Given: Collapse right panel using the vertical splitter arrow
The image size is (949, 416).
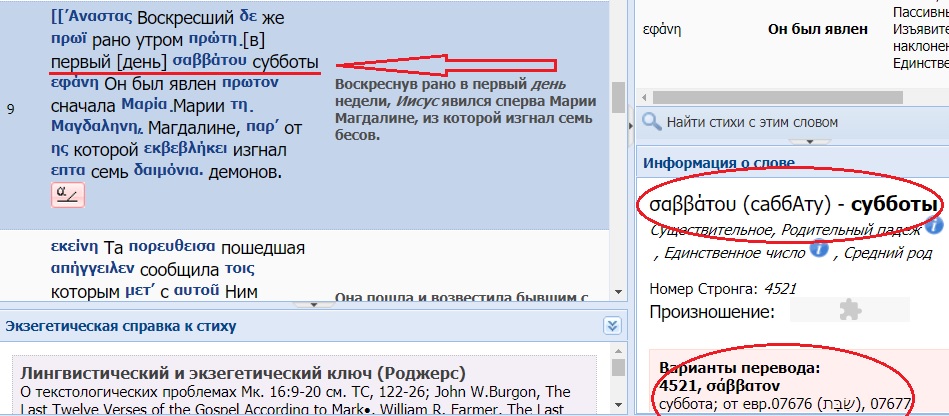Looking at the screenshot, I should 628,127.
